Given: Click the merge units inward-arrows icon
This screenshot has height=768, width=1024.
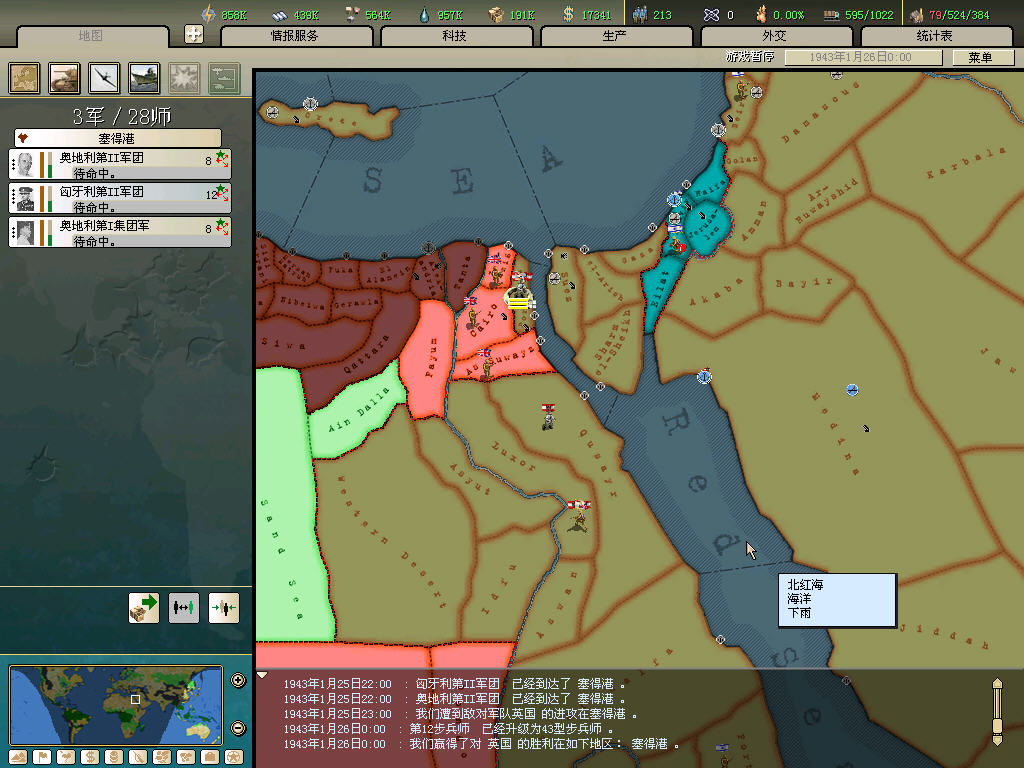Looking at the screenshot, I should point(223,608).
